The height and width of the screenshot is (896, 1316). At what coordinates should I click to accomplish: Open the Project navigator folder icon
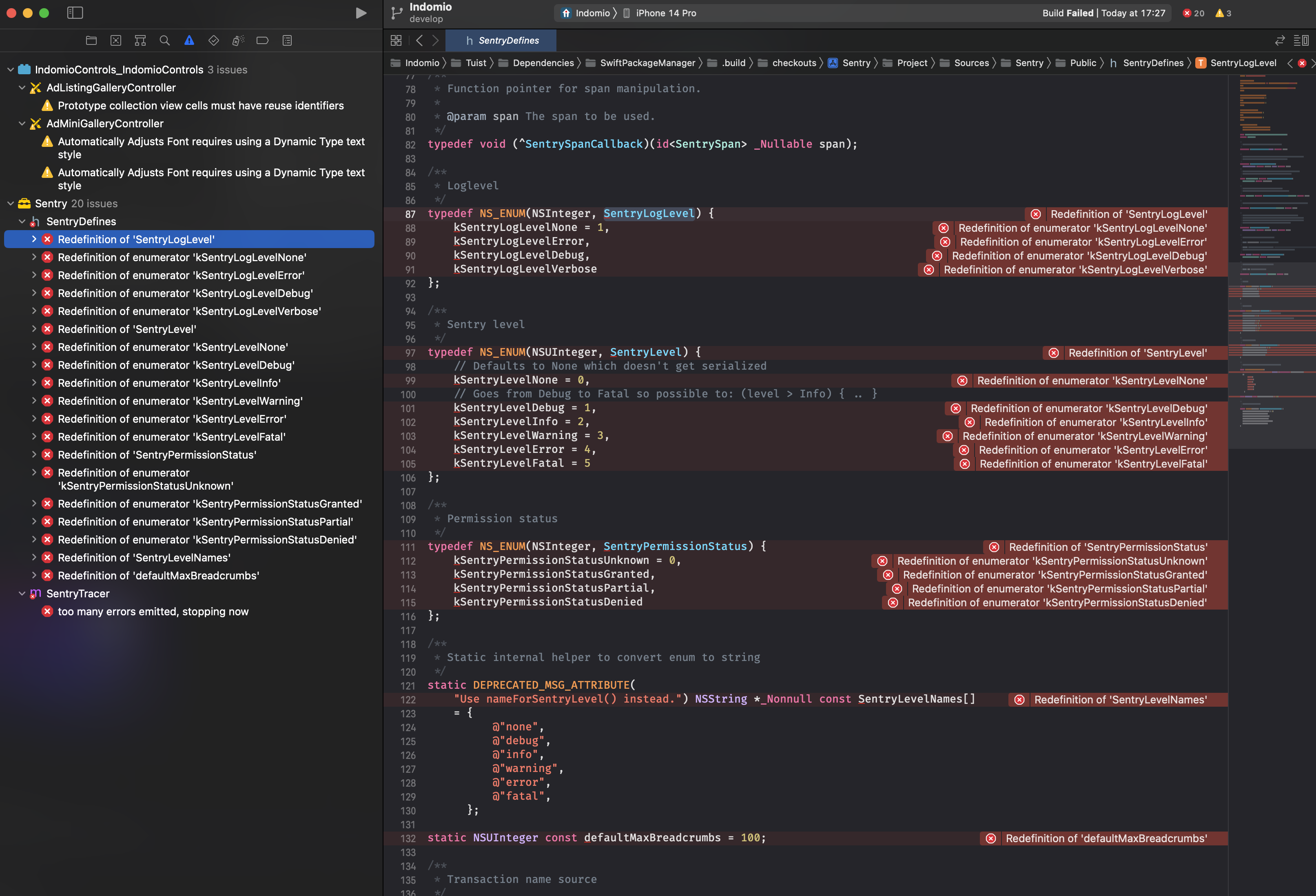point(91,40)
